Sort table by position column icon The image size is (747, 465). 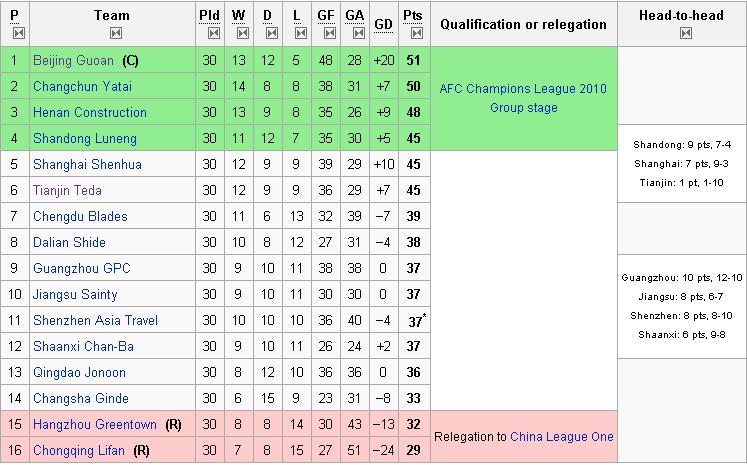tap(19, 33)
